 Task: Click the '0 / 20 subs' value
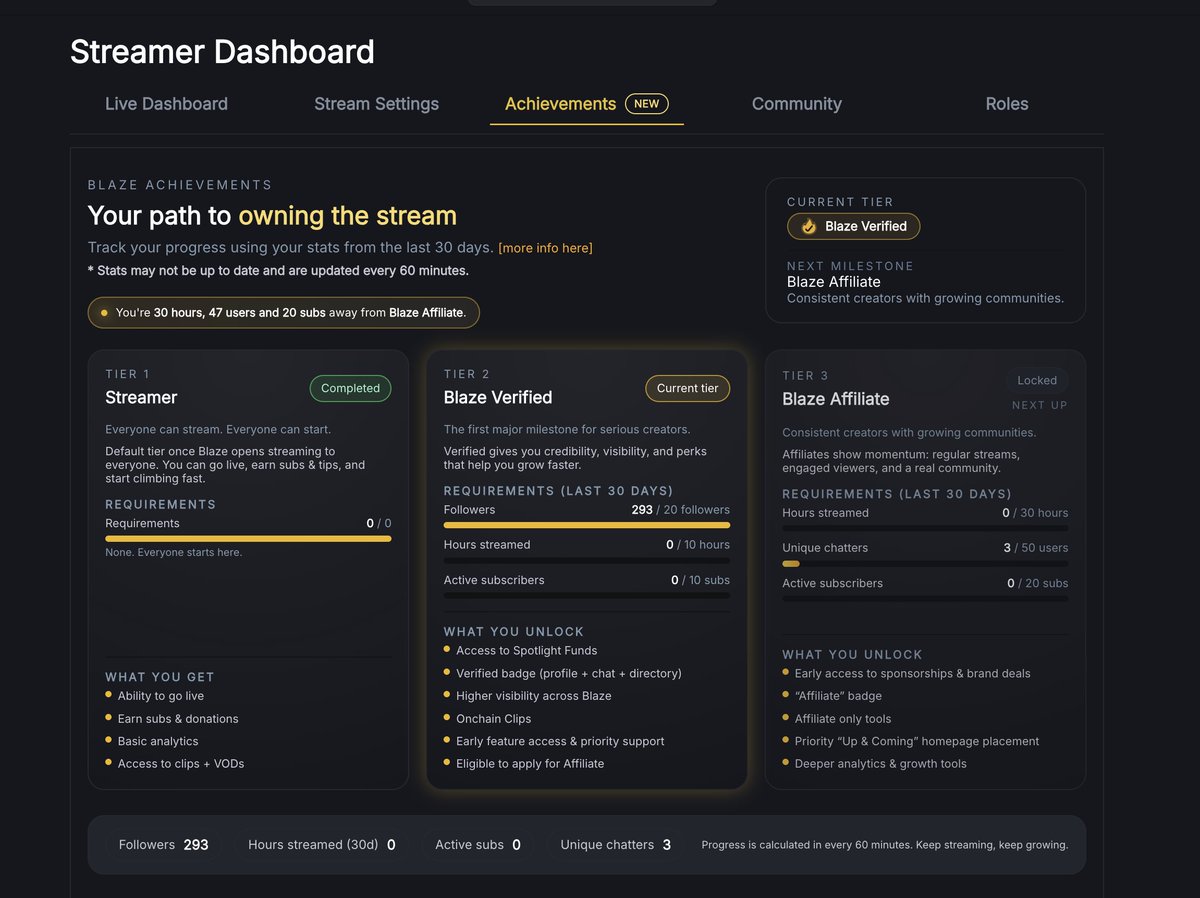click(x=1038, y=583)
